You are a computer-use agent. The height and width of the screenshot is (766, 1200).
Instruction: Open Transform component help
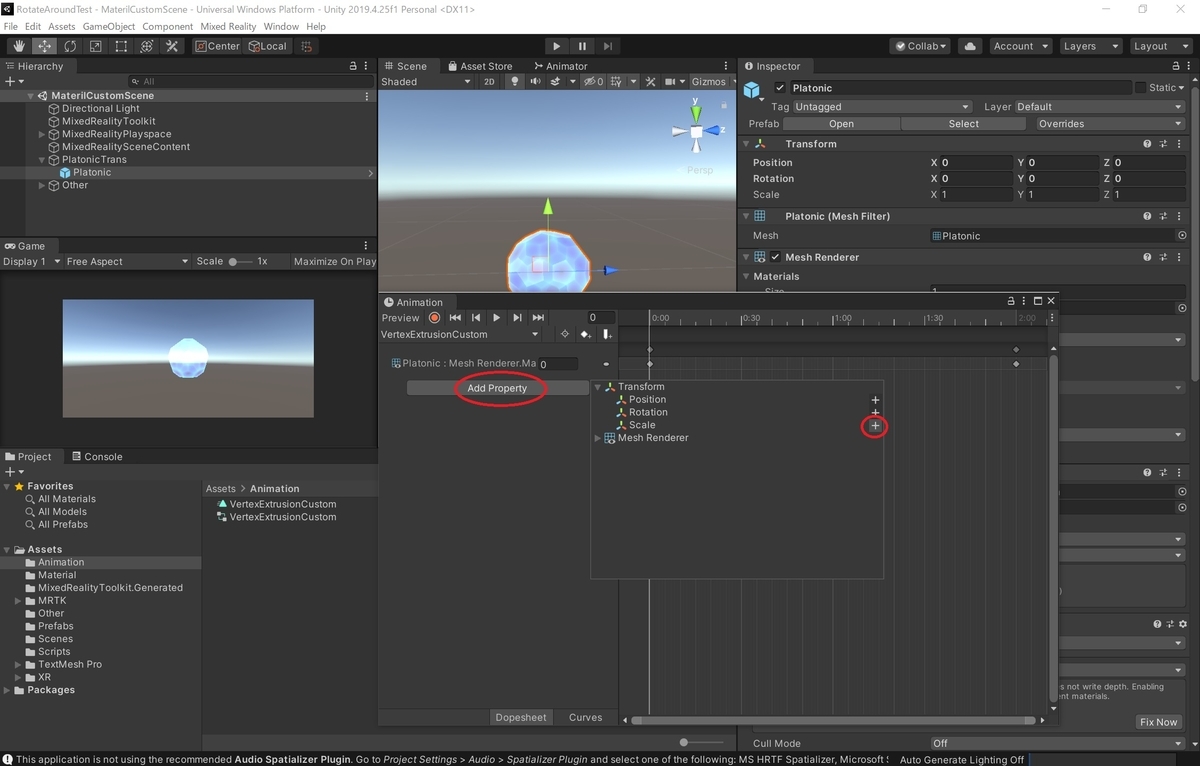pyautogui.click(x=1147, y=144)
